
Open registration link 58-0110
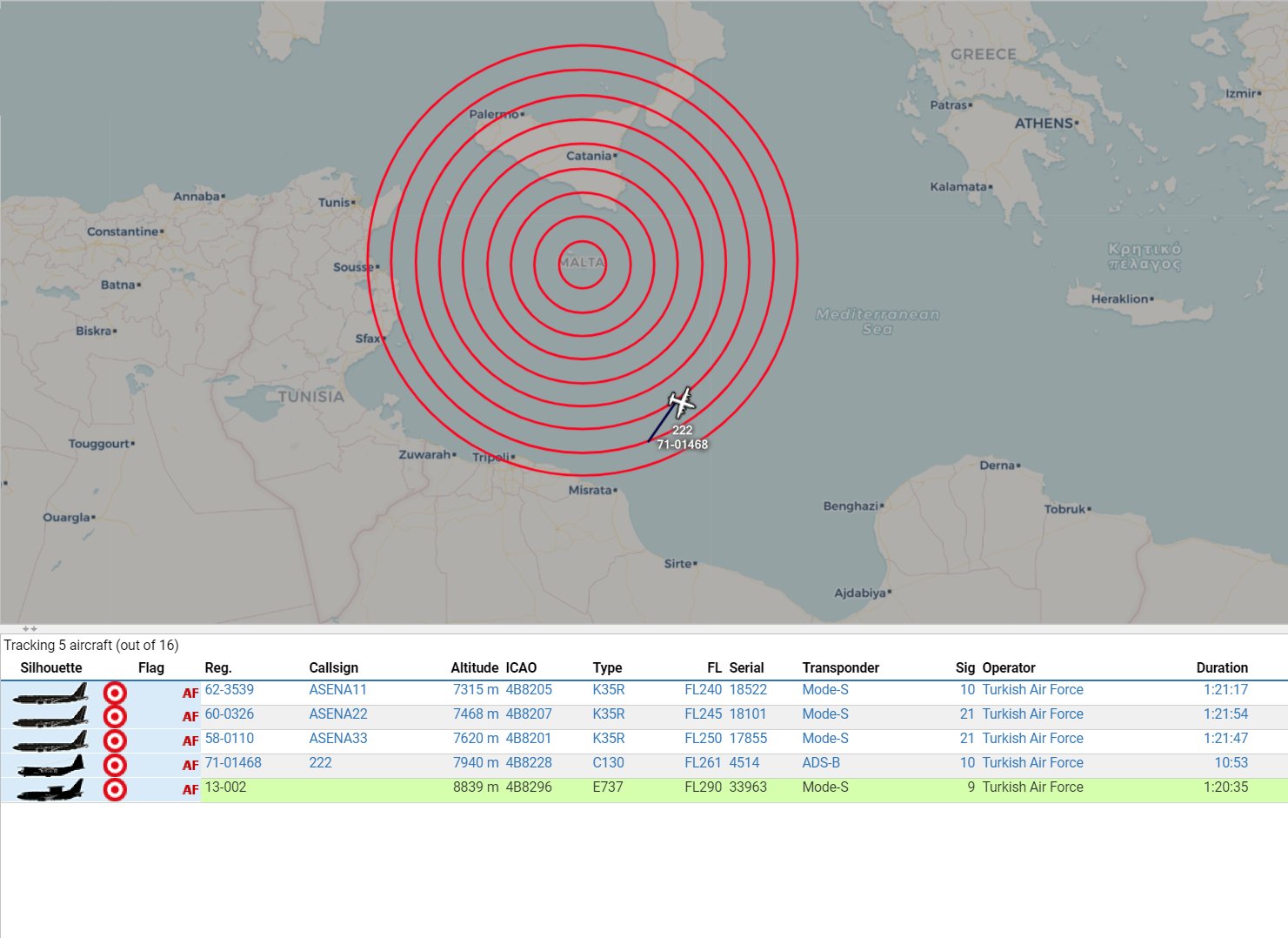click(x=230, y=738)
